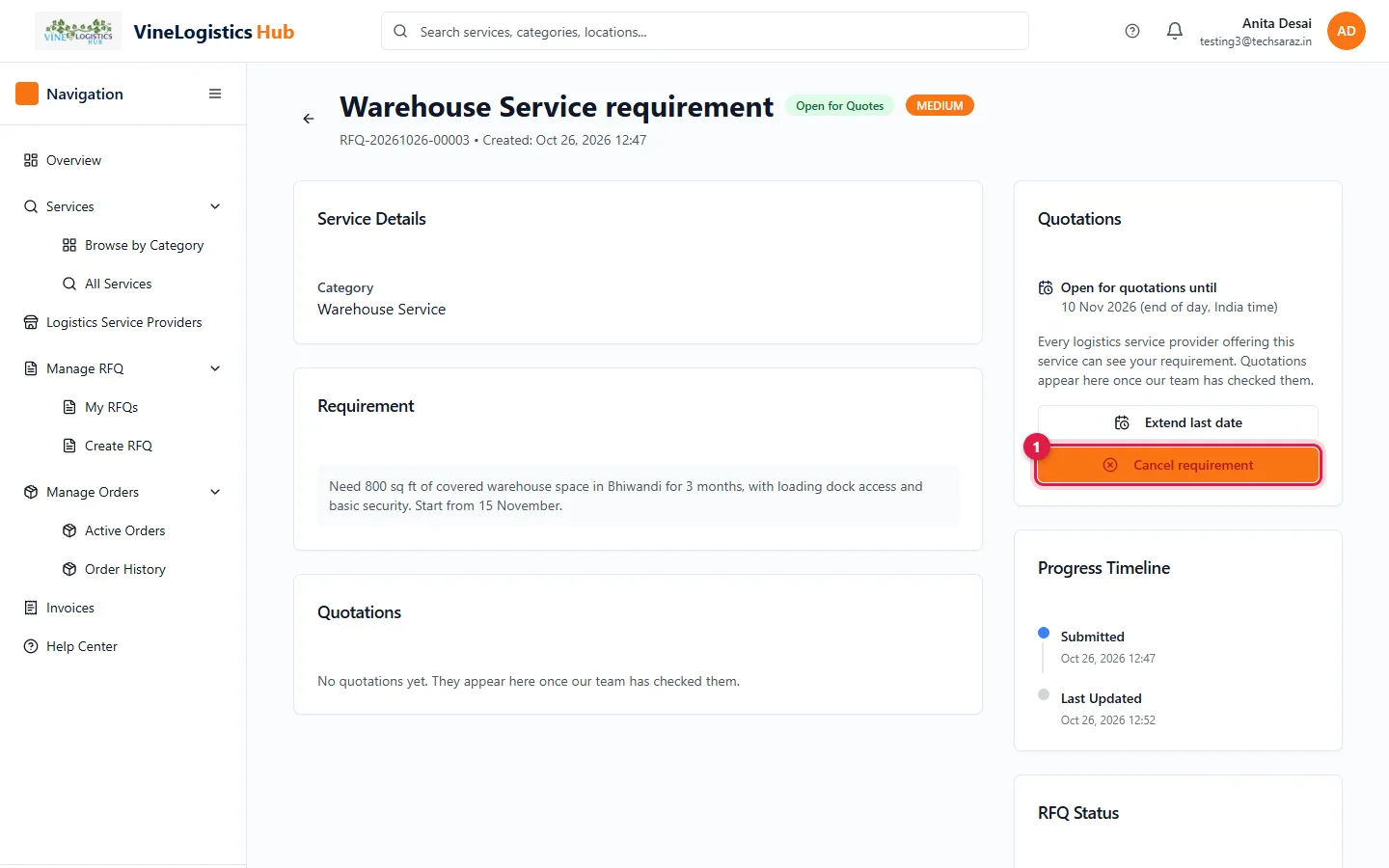Click the Invoices document icon

point(31,608)
